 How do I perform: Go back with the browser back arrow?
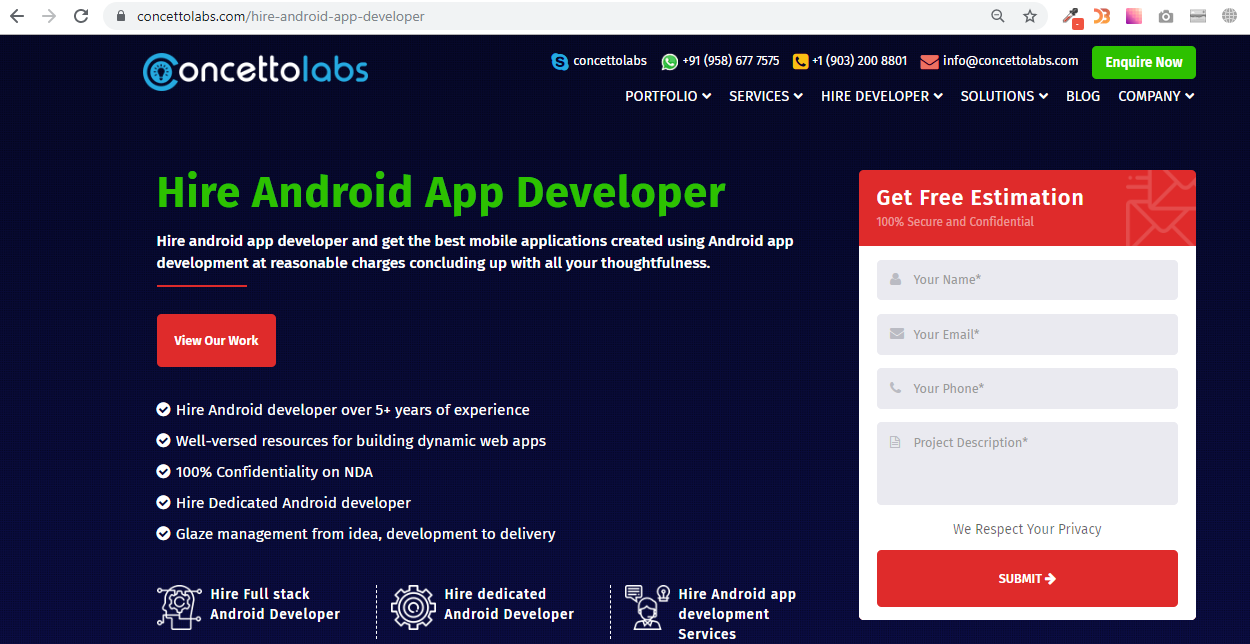[17, 16]
